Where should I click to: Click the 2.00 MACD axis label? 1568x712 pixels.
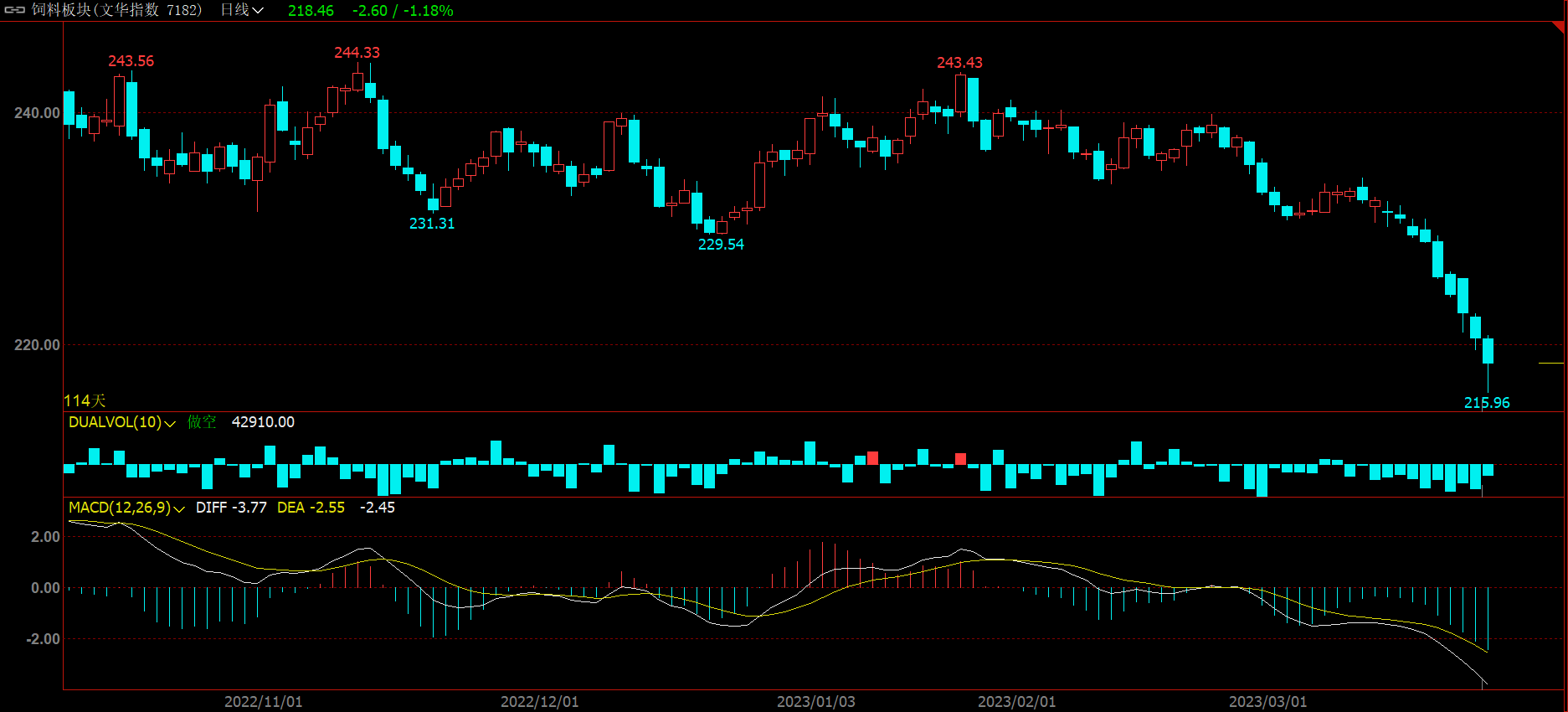[x=45, y=537]
